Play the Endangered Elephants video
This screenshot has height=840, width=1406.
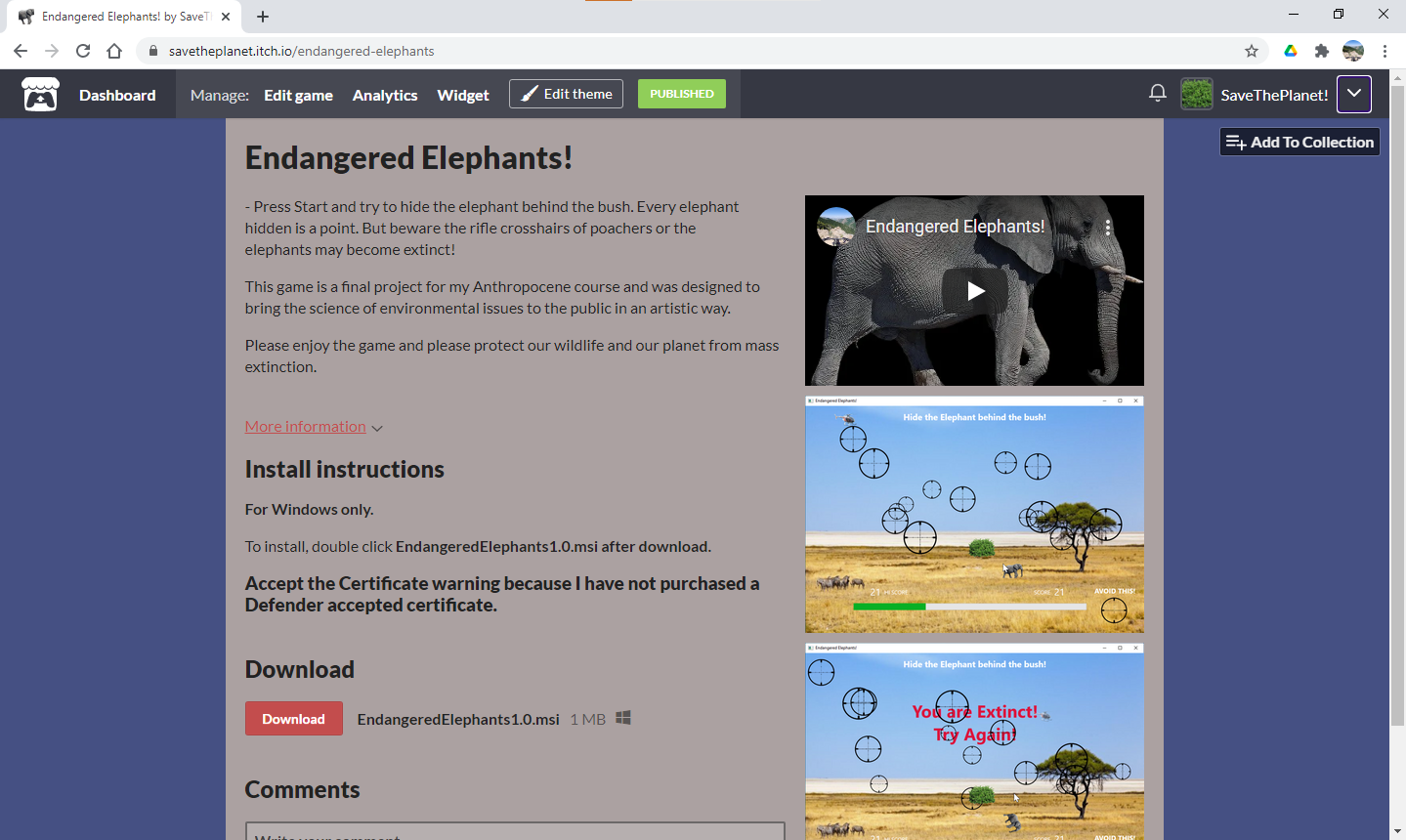coord(974,290)
